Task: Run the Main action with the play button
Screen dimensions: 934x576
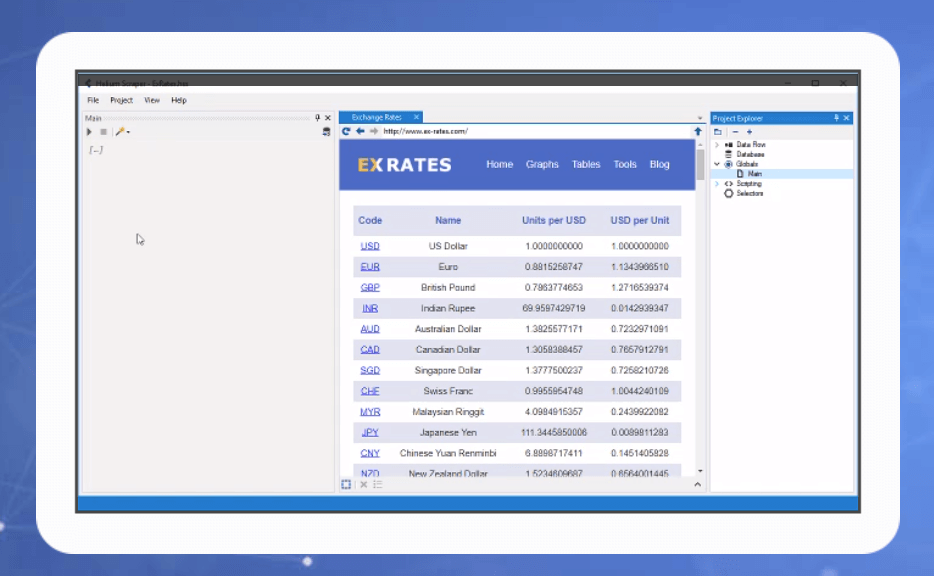Action: point(89,132)
